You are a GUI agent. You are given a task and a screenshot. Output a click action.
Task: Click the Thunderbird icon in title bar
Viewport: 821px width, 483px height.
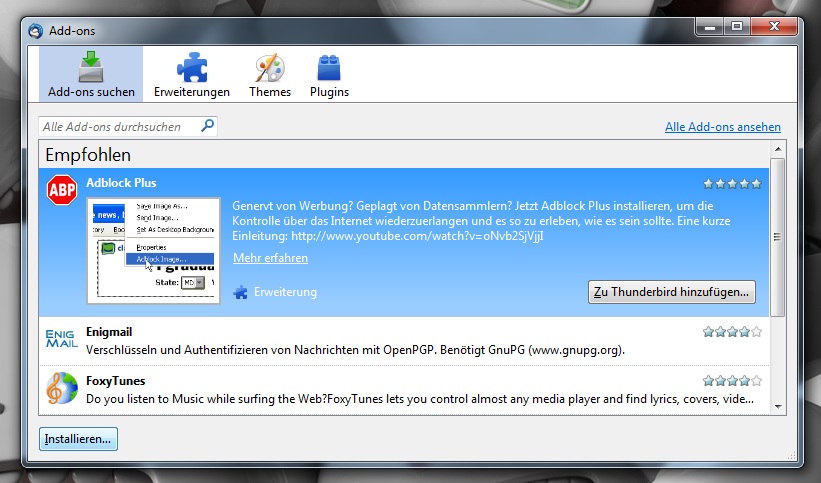click(x=36, y=31)
